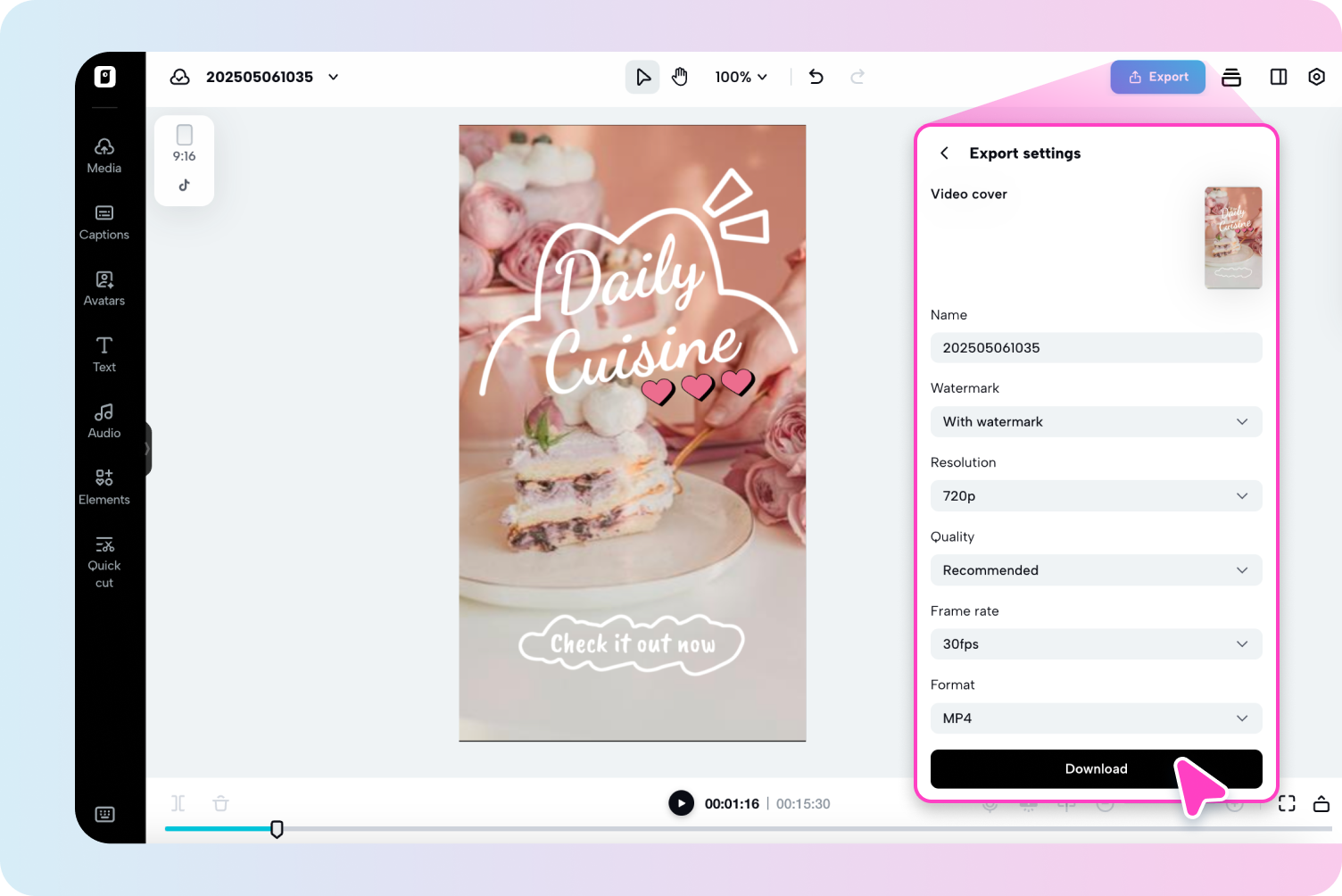Select the 9:16 aspect ratio option
1342x896 pixels.
(x=185, y=144)
